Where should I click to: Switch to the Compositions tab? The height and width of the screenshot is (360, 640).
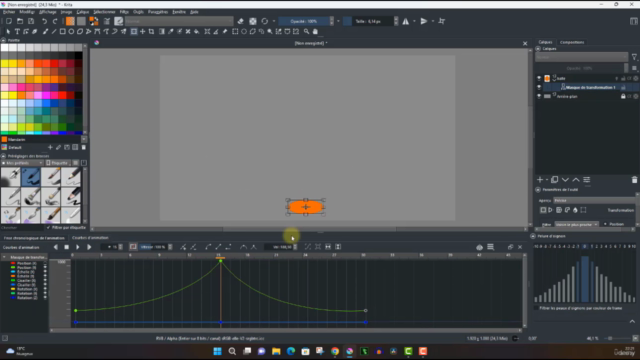pyautogui.click(x=572, y=42)
